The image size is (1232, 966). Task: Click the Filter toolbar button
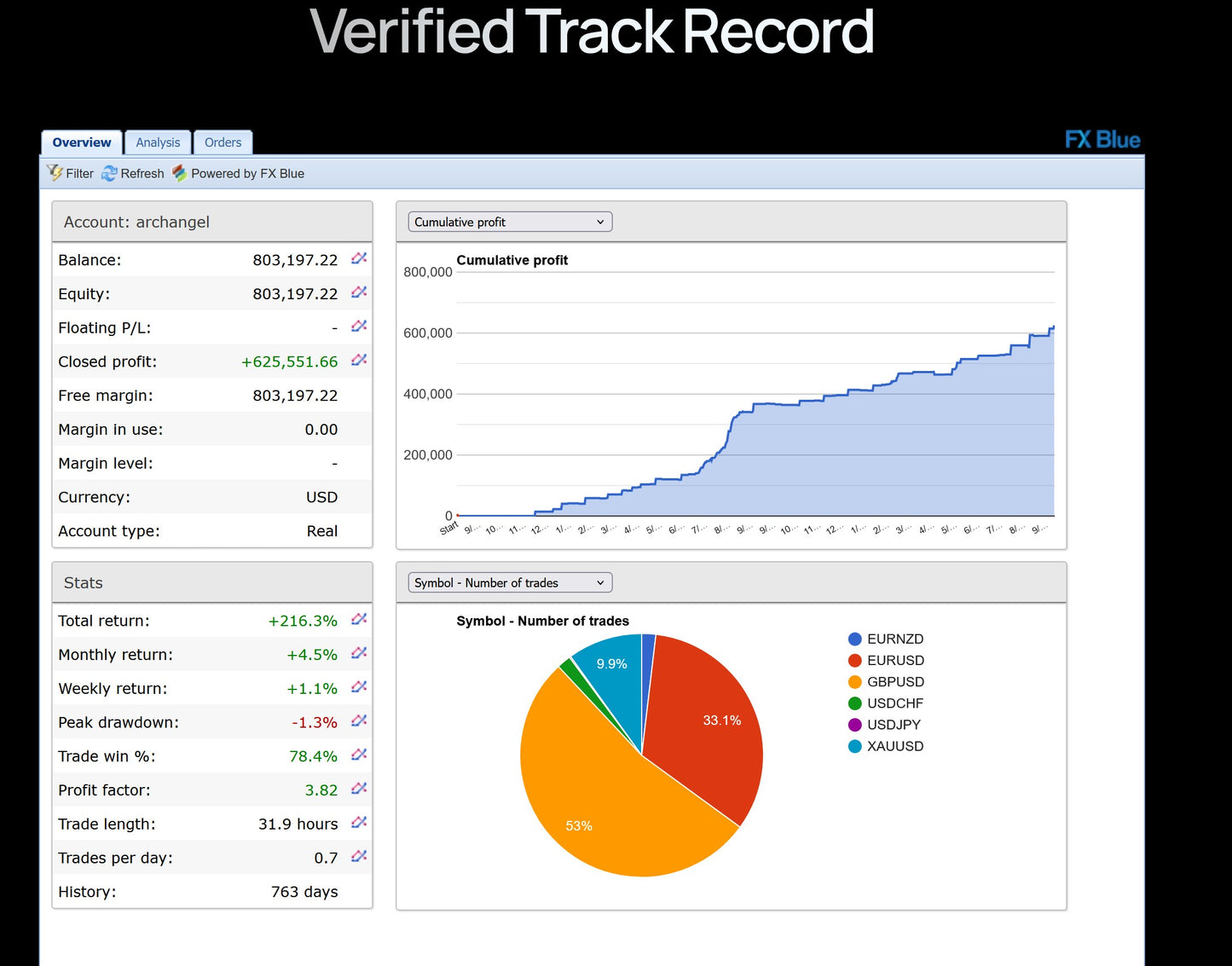click(70, 173)
